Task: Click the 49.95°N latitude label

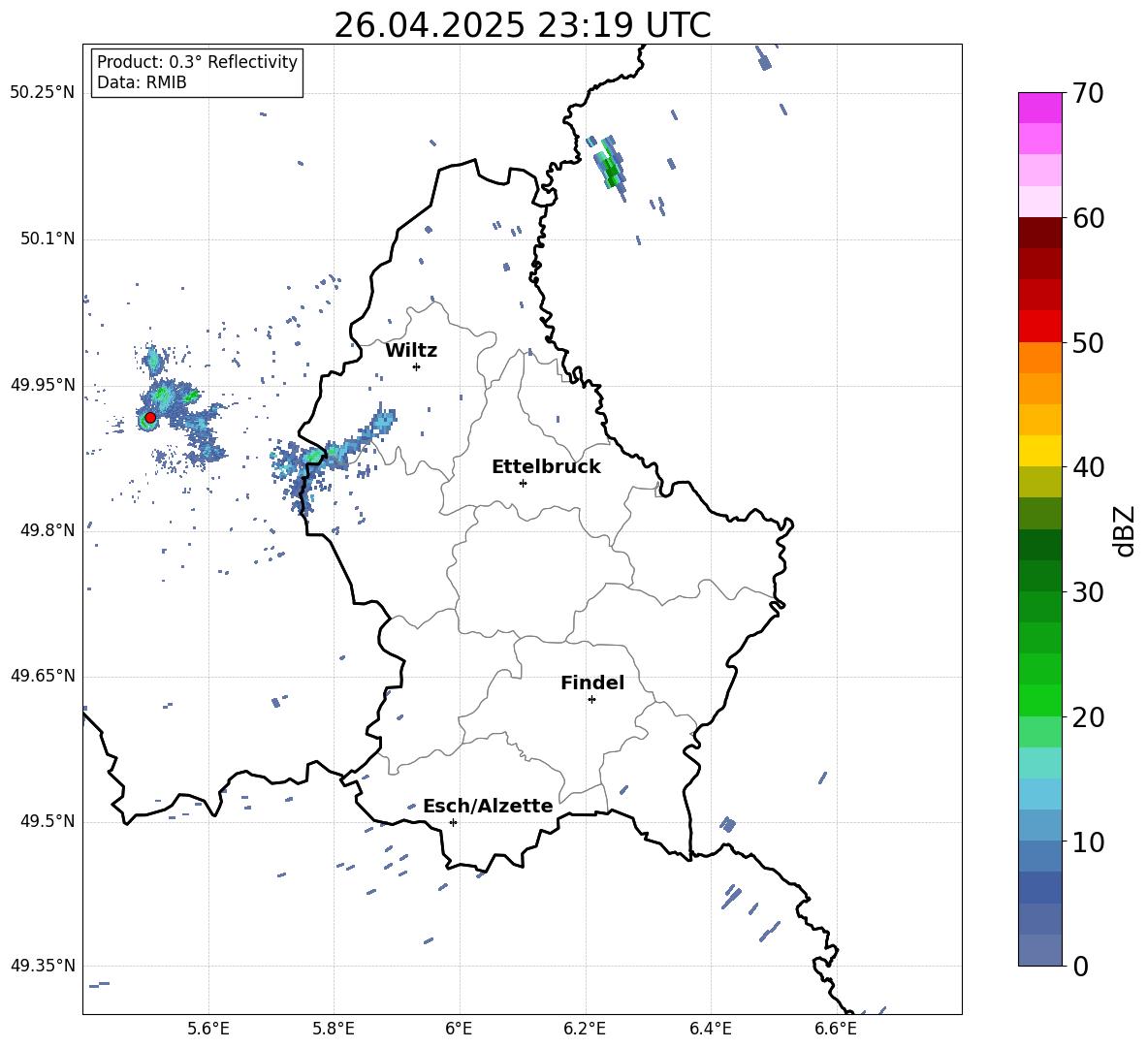Action: (x=43, y=385)
